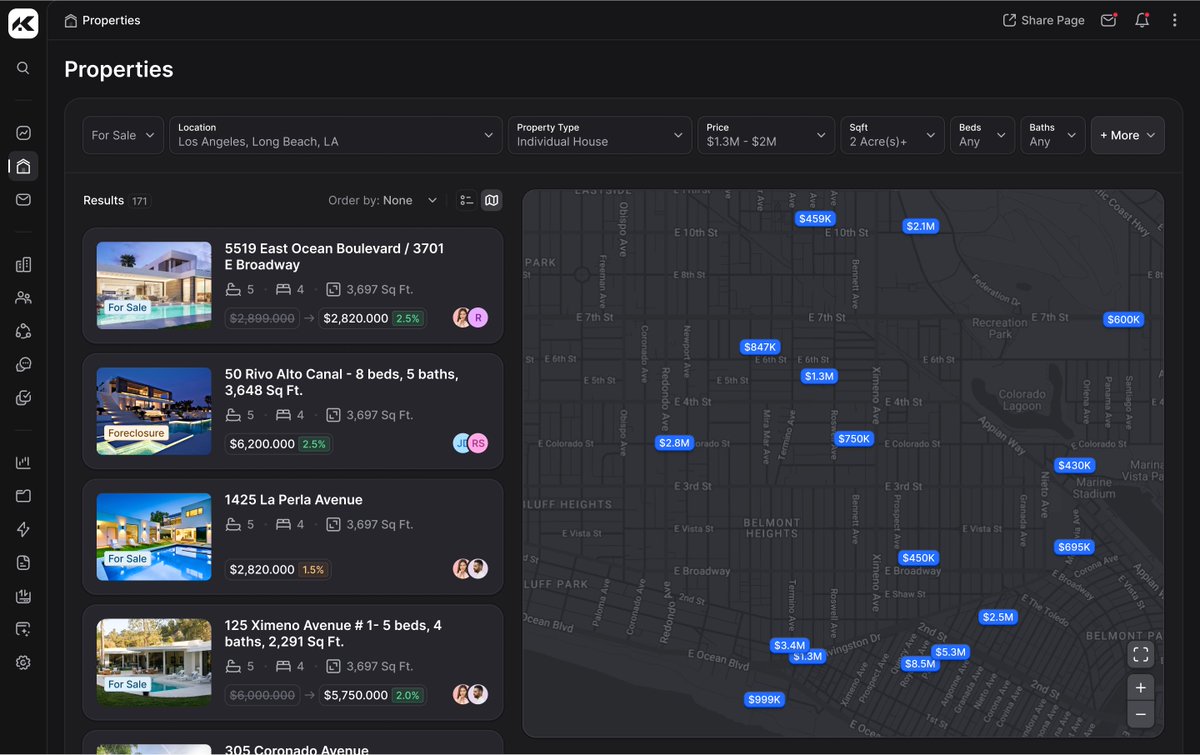This screenshot has width=1200, height=755.
Task: Click the Properties breadcrumb home icon
Action: 70,20
